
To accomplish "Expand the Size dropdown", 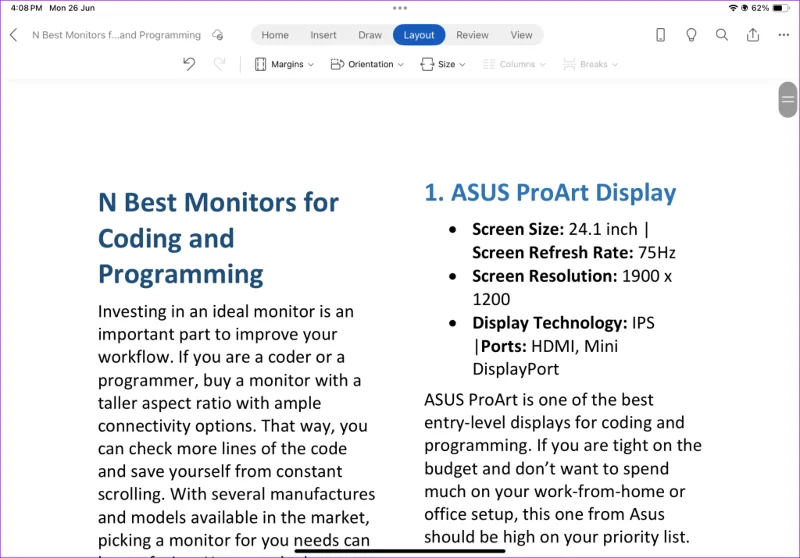I will click(x=442, y=64).
